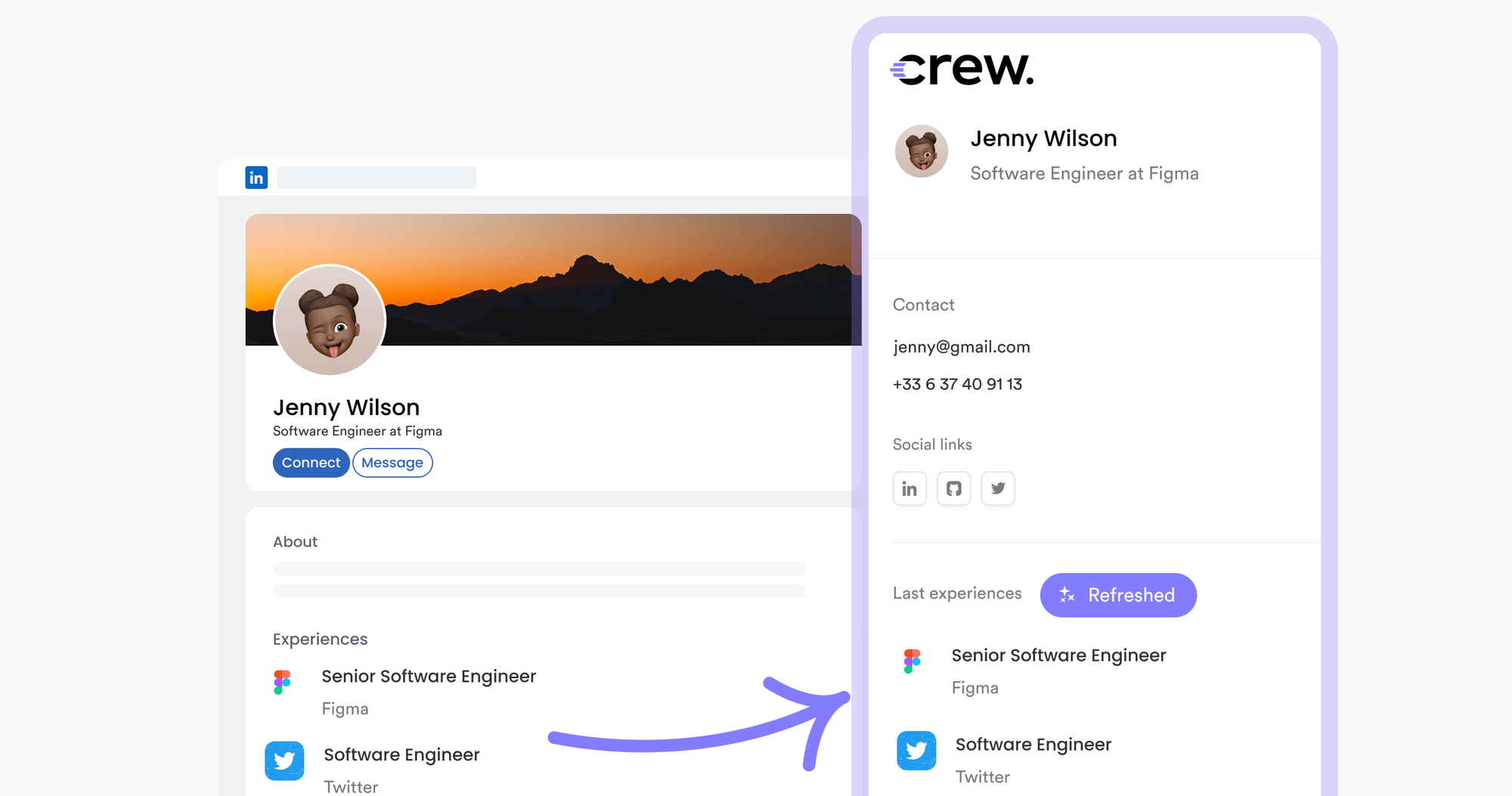This screenshot has height=796, width=1512.
Task: Click the Twitter logo in LinkedIn experiences
Action: [284, 760]
